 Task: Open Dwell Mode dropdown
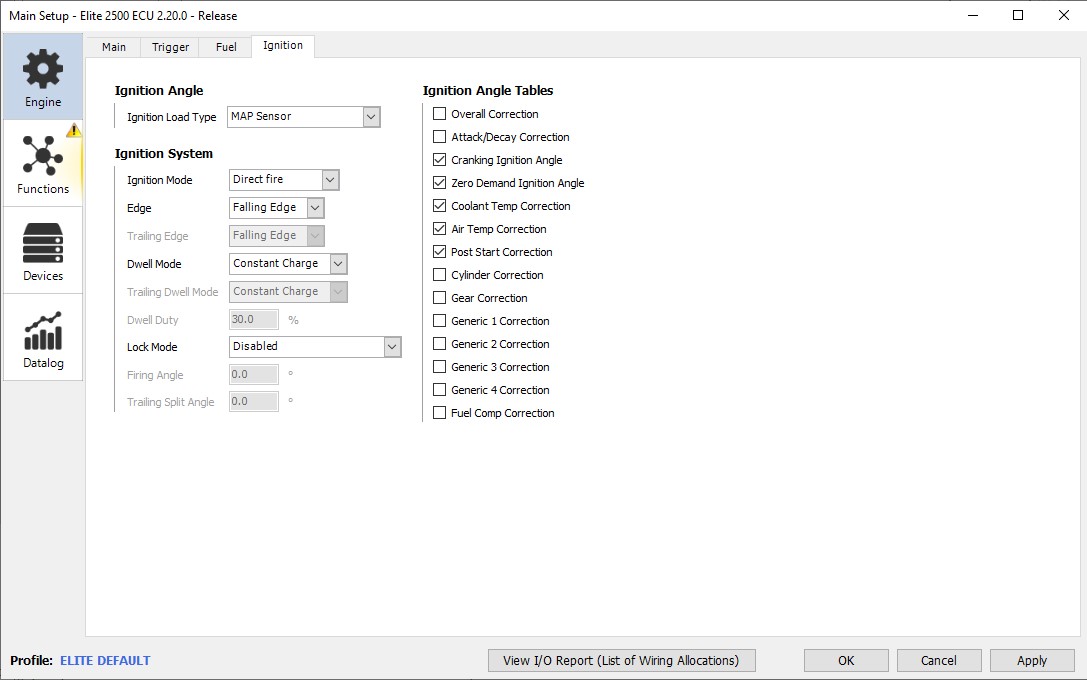click(288, 263)
